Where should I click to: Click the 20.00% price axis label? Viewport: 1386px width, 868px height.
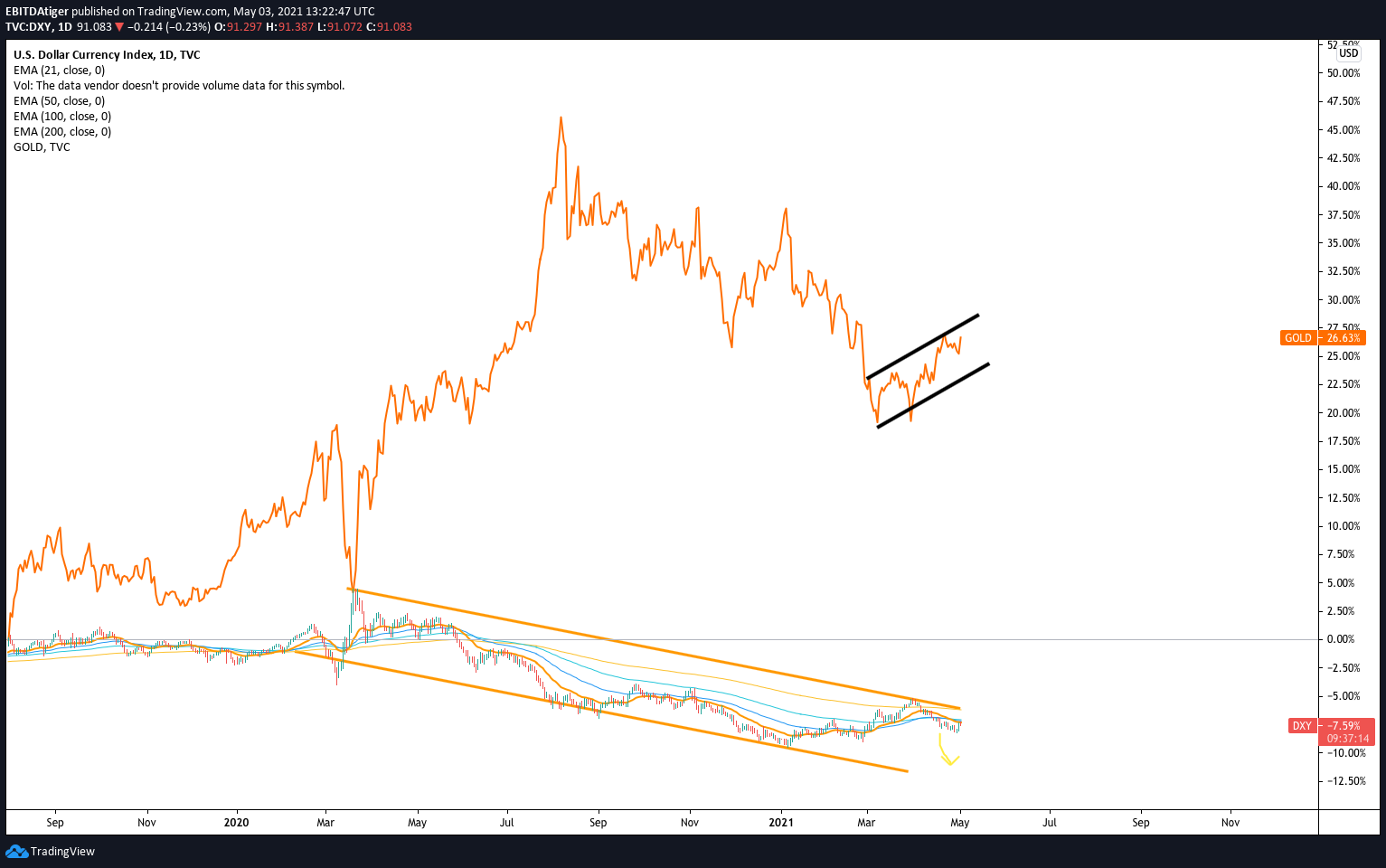[1344, 413]
